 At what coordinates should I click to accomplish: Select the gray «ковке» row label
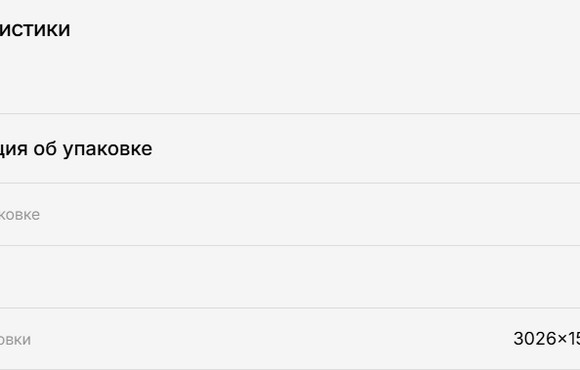20,215
